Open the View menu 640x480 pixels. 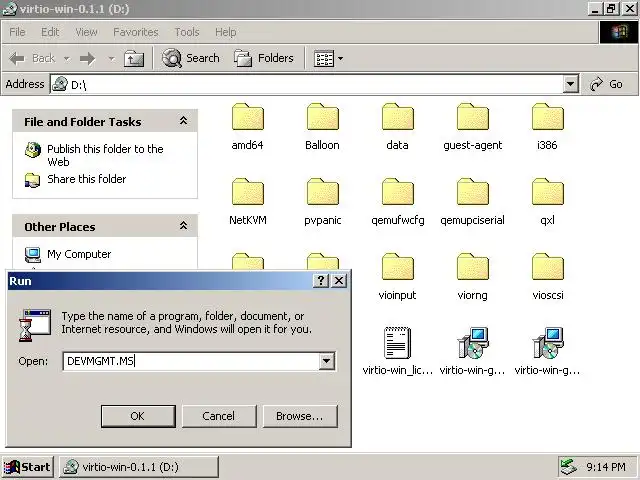[86, 32]
